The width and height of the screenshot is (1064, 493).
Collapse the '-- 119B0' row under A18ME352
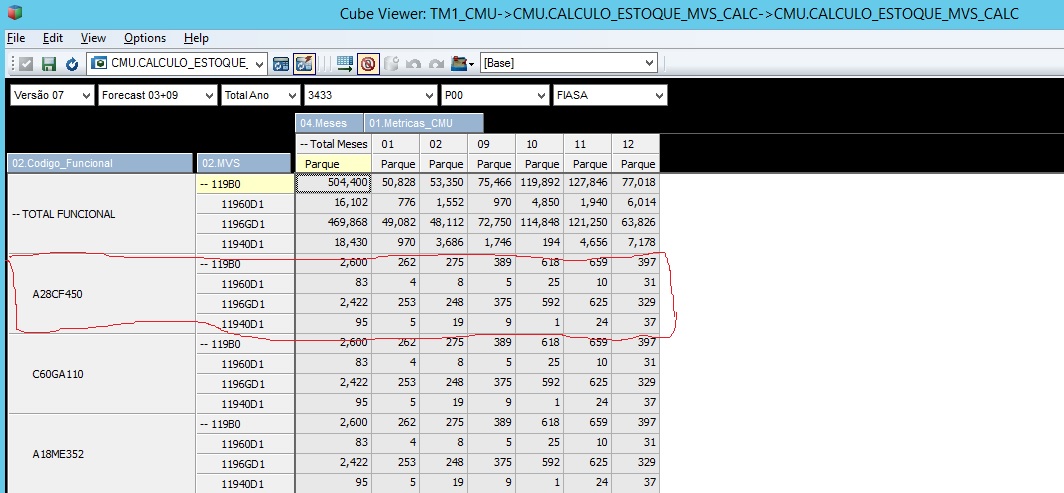point(246,424)
